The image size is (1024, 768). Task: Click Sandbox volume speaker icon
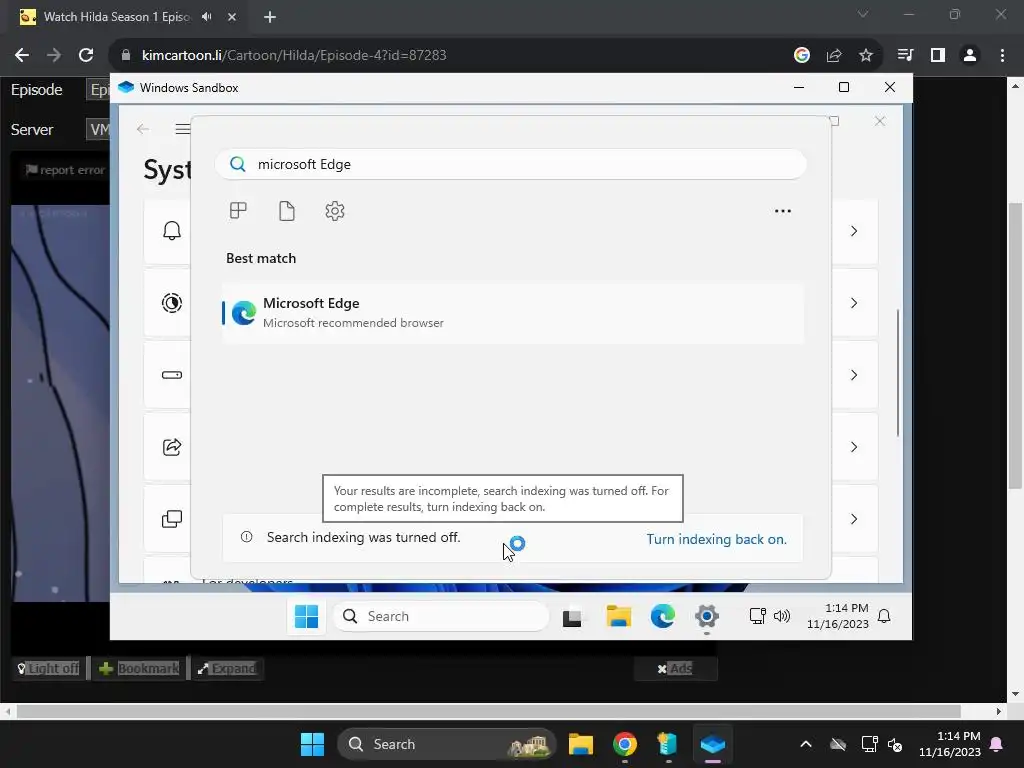click(x=782, y=616)
